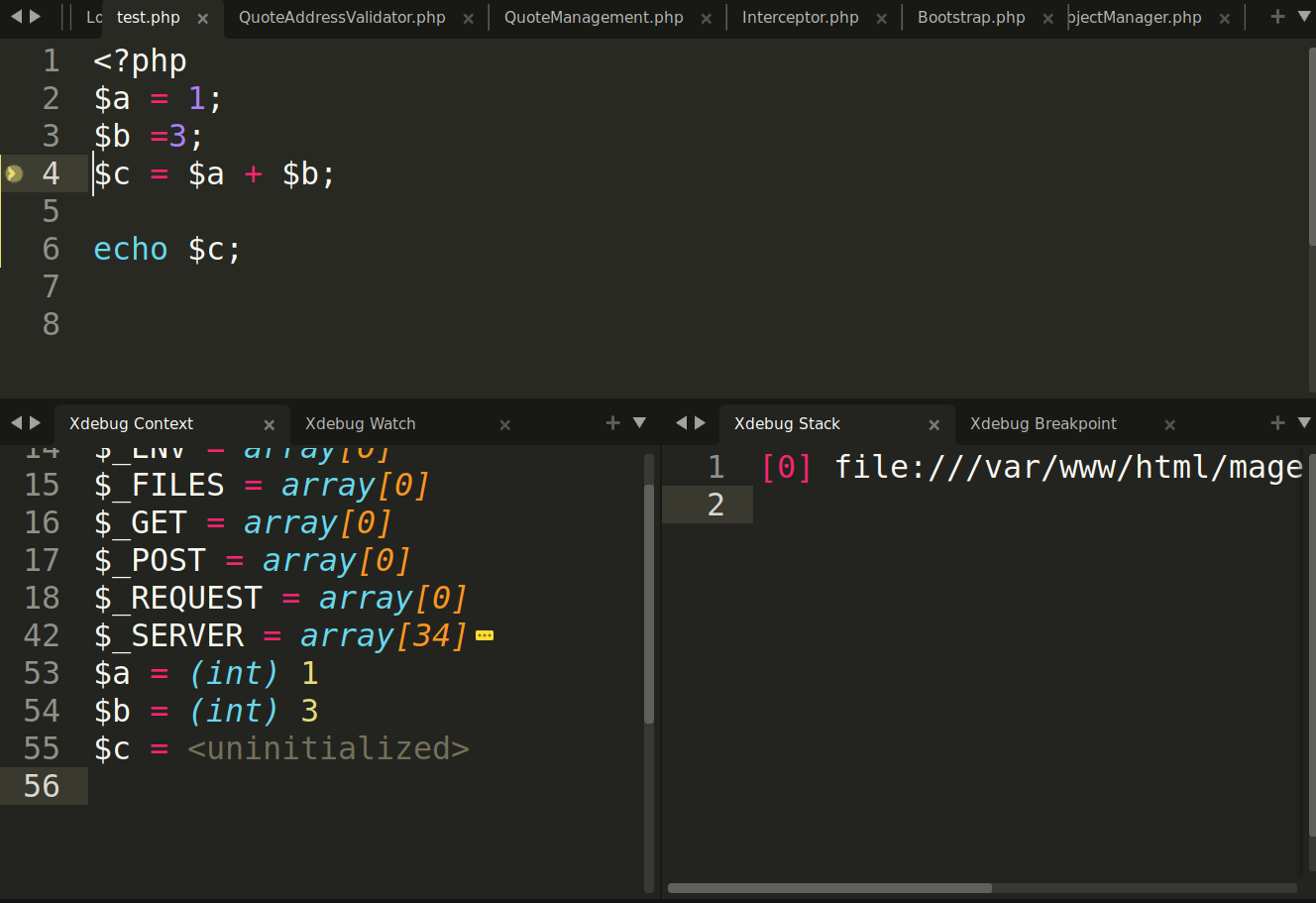Image resolution: width=1316 pixels, height=903 pixels.
Task: Click the stack frame [0] file entry
Action: pos(1031,467)
